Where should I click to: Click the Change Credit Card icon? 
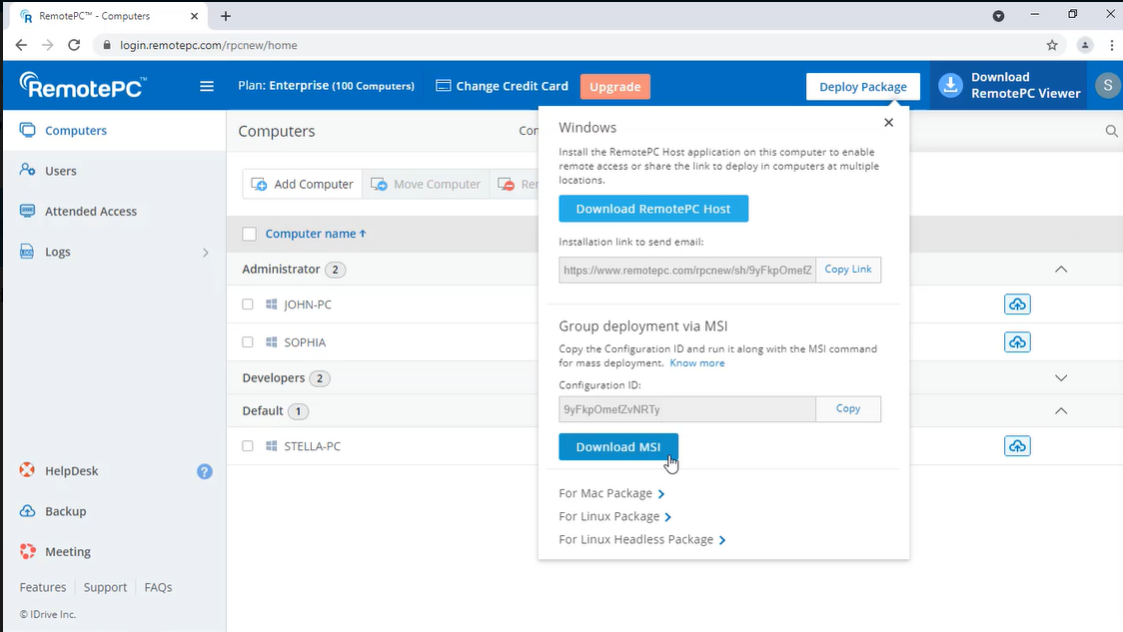(x=443, y=85)
